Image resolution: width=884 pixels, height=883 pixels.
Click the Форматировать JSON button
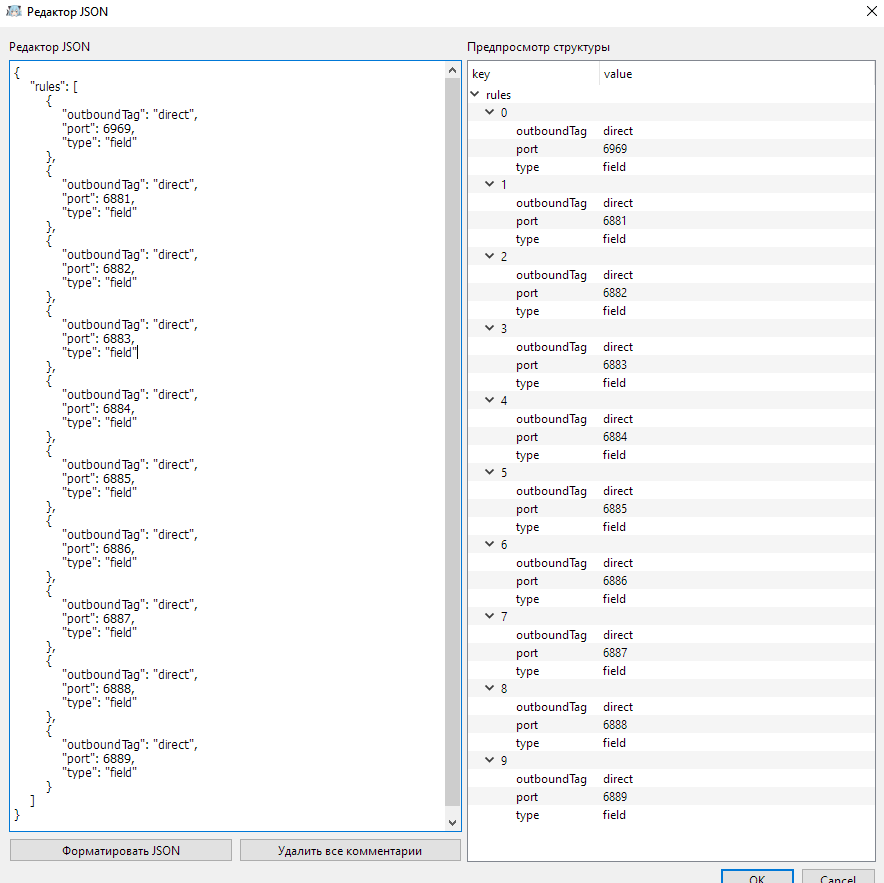[x=121, y=850]
